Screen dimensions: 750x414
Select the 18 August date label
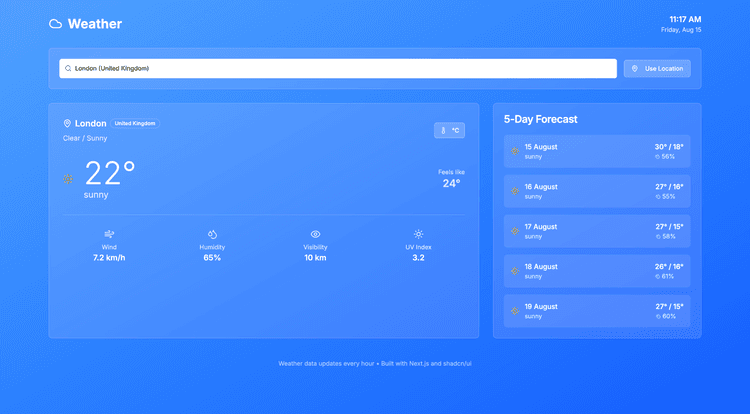[541, 267]
